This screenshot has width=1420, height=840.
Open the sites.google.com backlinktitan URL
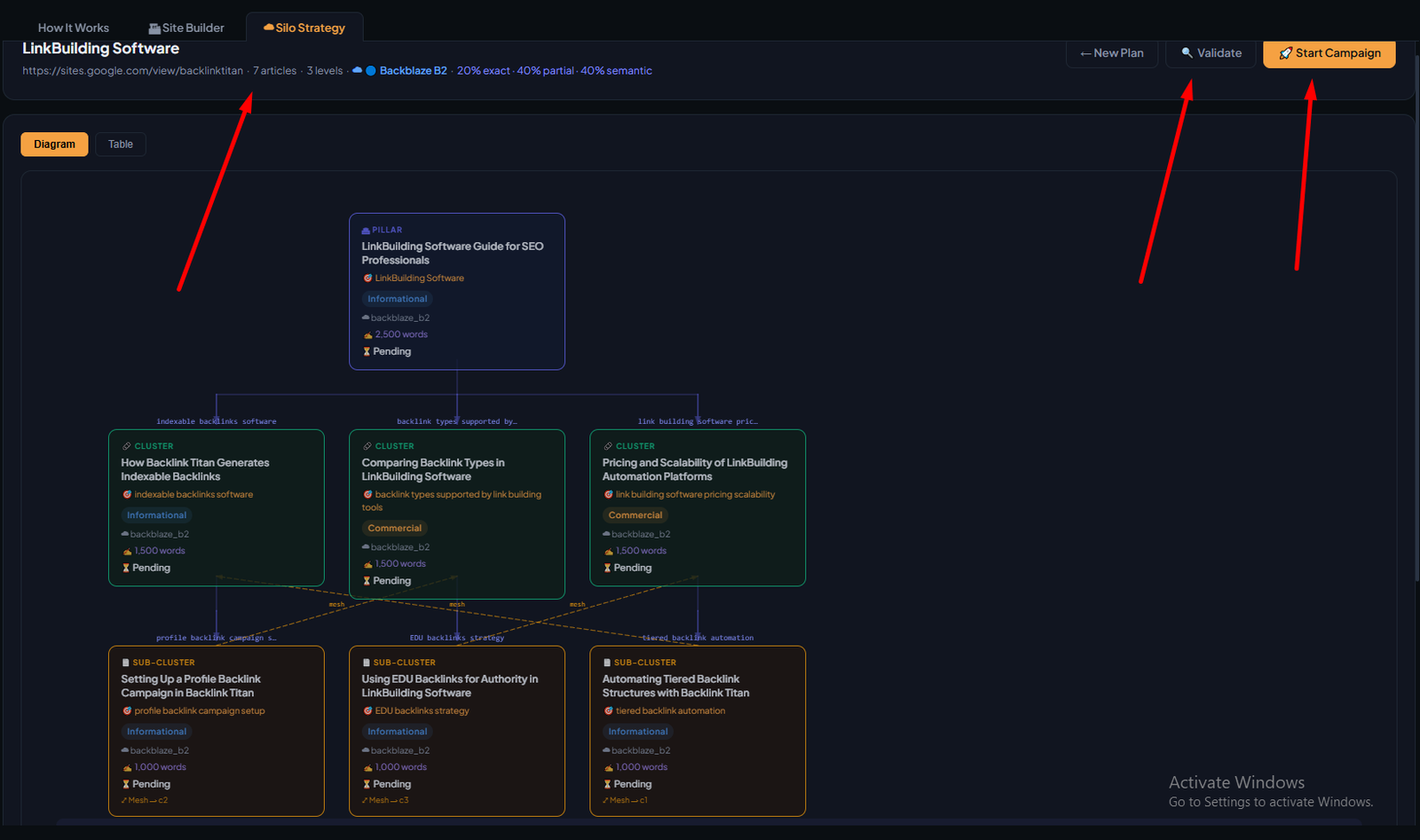pyautogui.click(x=133, y=71)
